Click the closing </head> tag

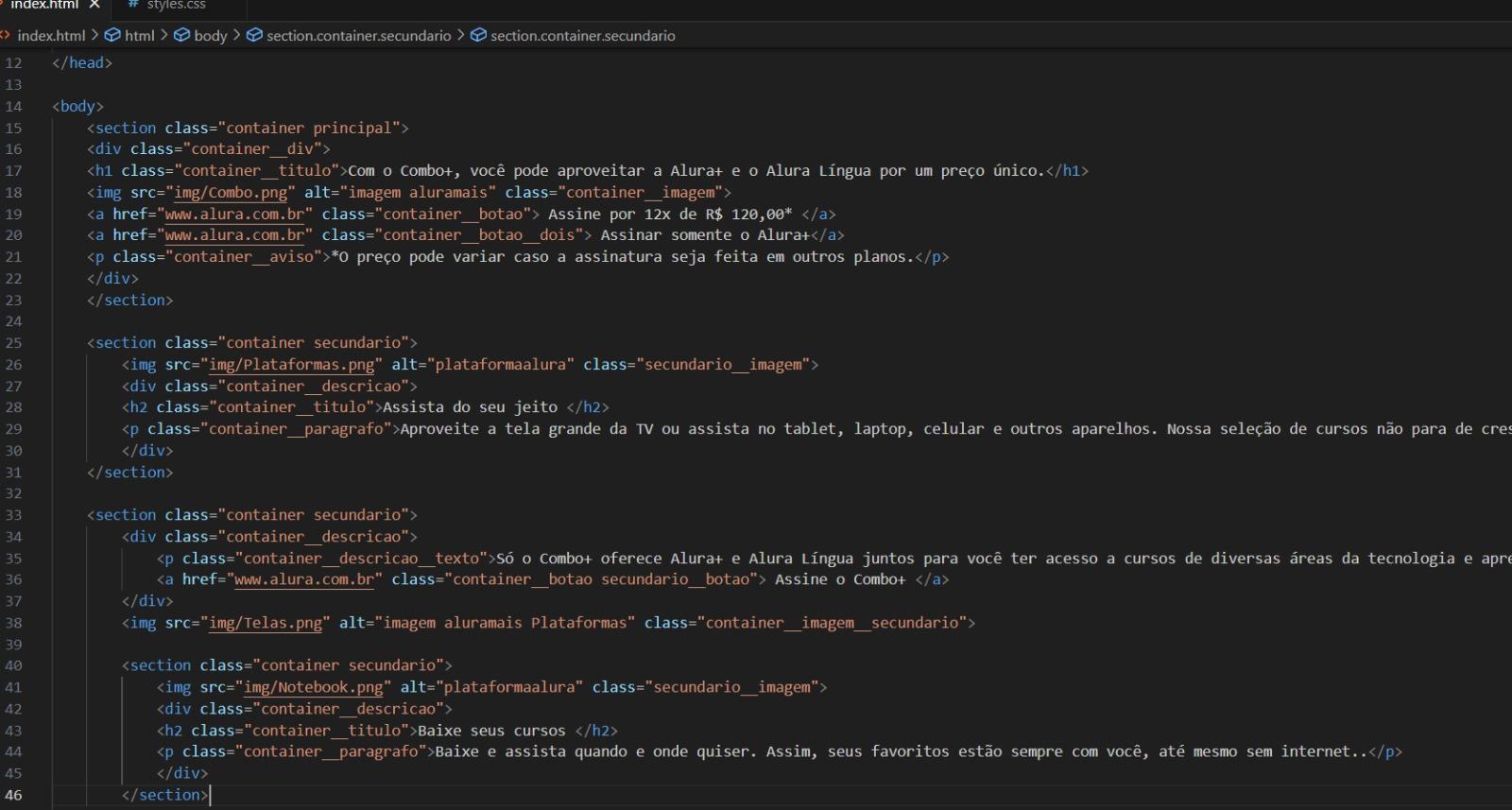[x=82, y=63]
